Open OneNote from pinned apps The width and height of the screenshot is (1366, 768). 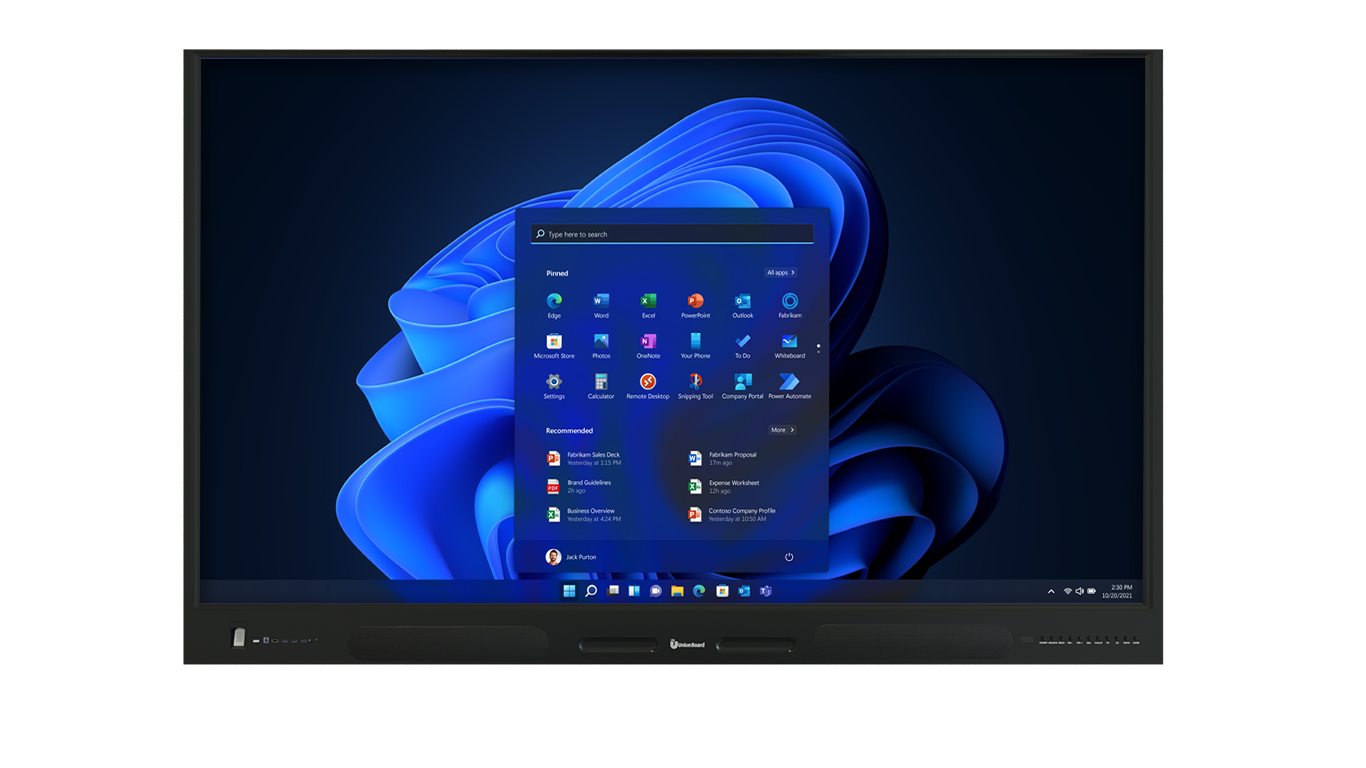[648, 342]
